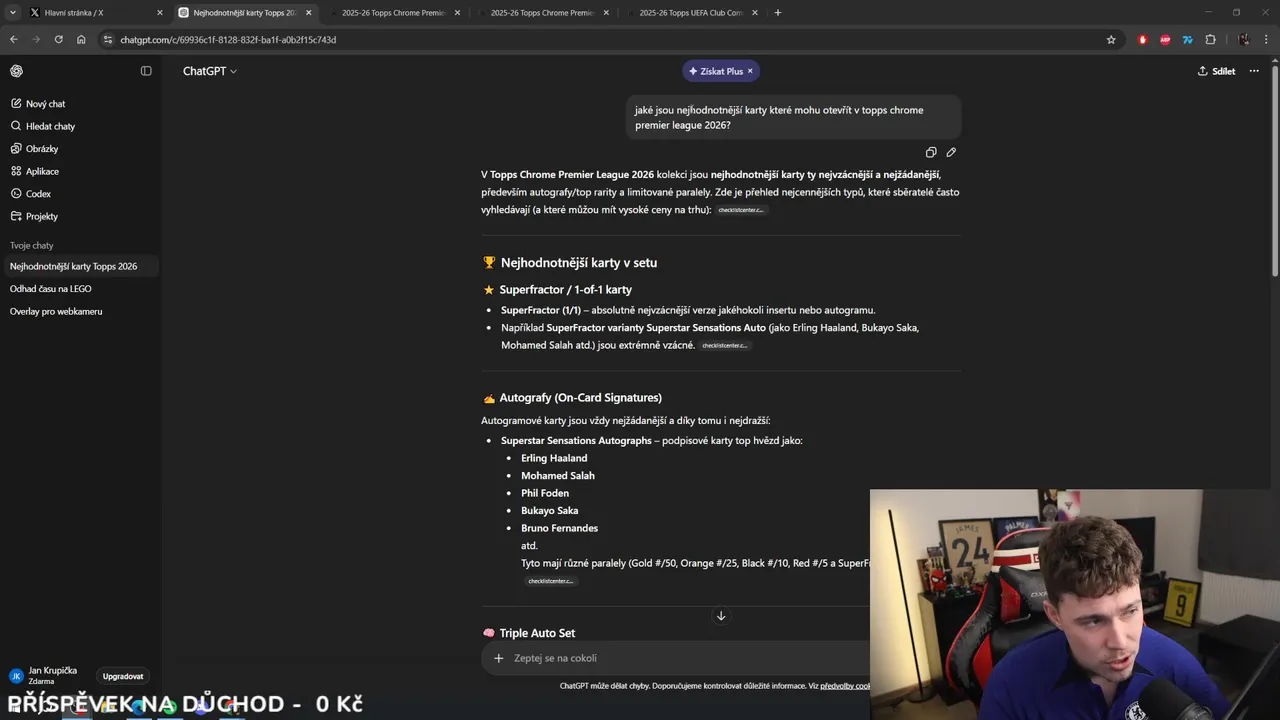Click the Sdílet share button
This screenshot has width=1280, height=720.
click(1217, 71)
